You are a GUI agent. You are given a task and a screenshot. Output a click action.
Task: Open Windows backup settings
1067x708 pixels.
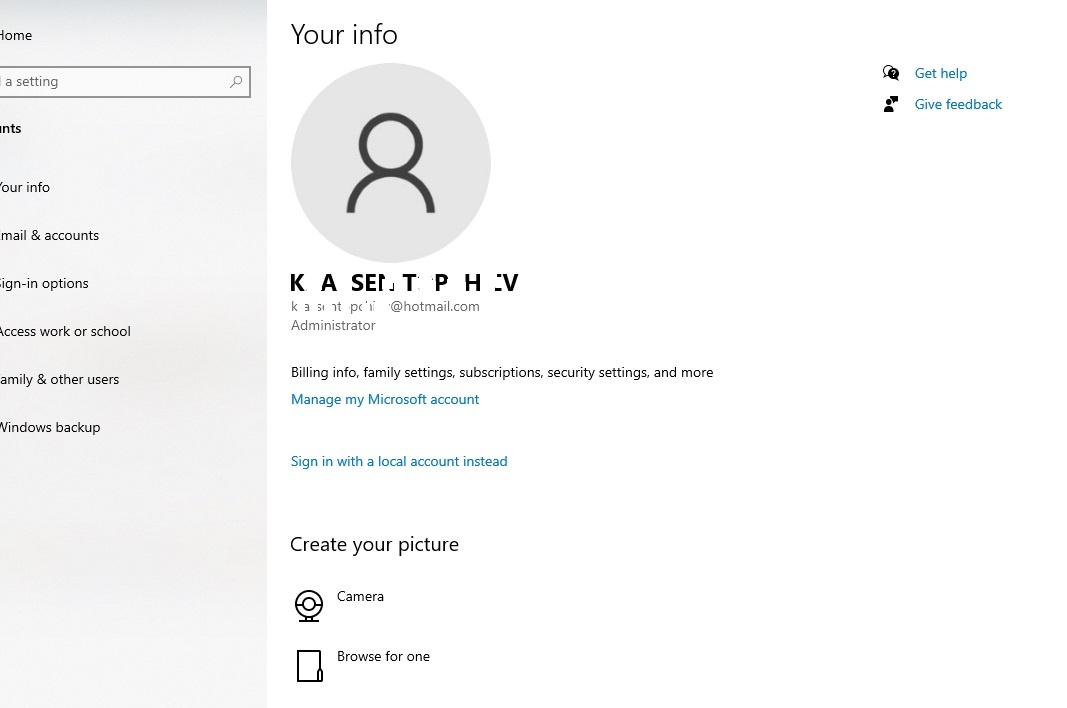[x=50, y=427]
